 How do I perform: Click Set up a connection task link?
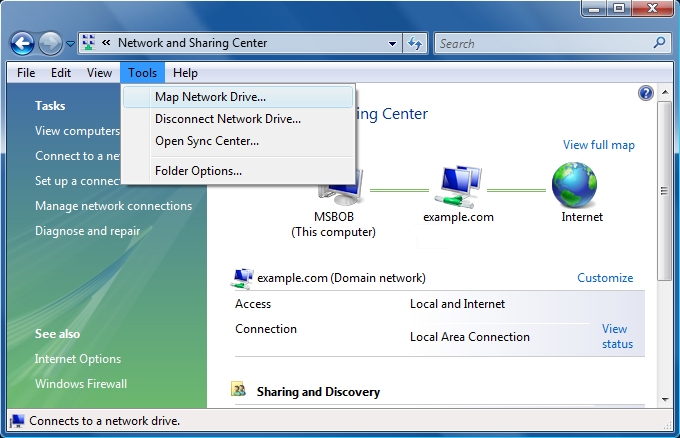tap(77, 180)
